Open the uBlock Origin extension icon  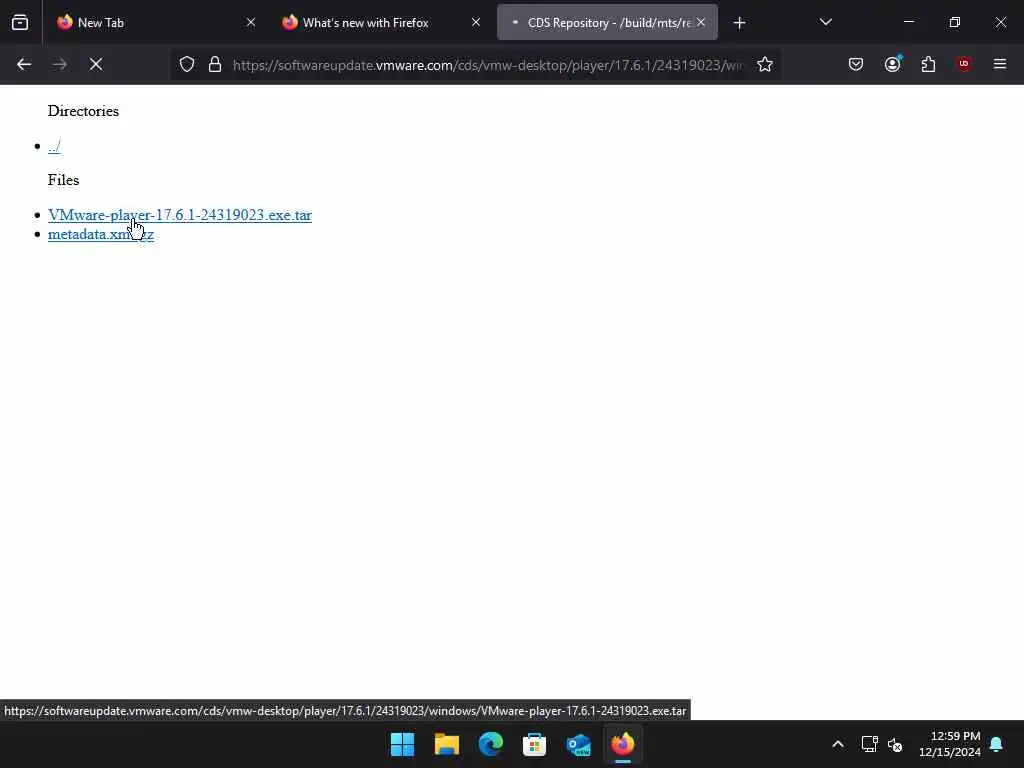pos(964,64)
